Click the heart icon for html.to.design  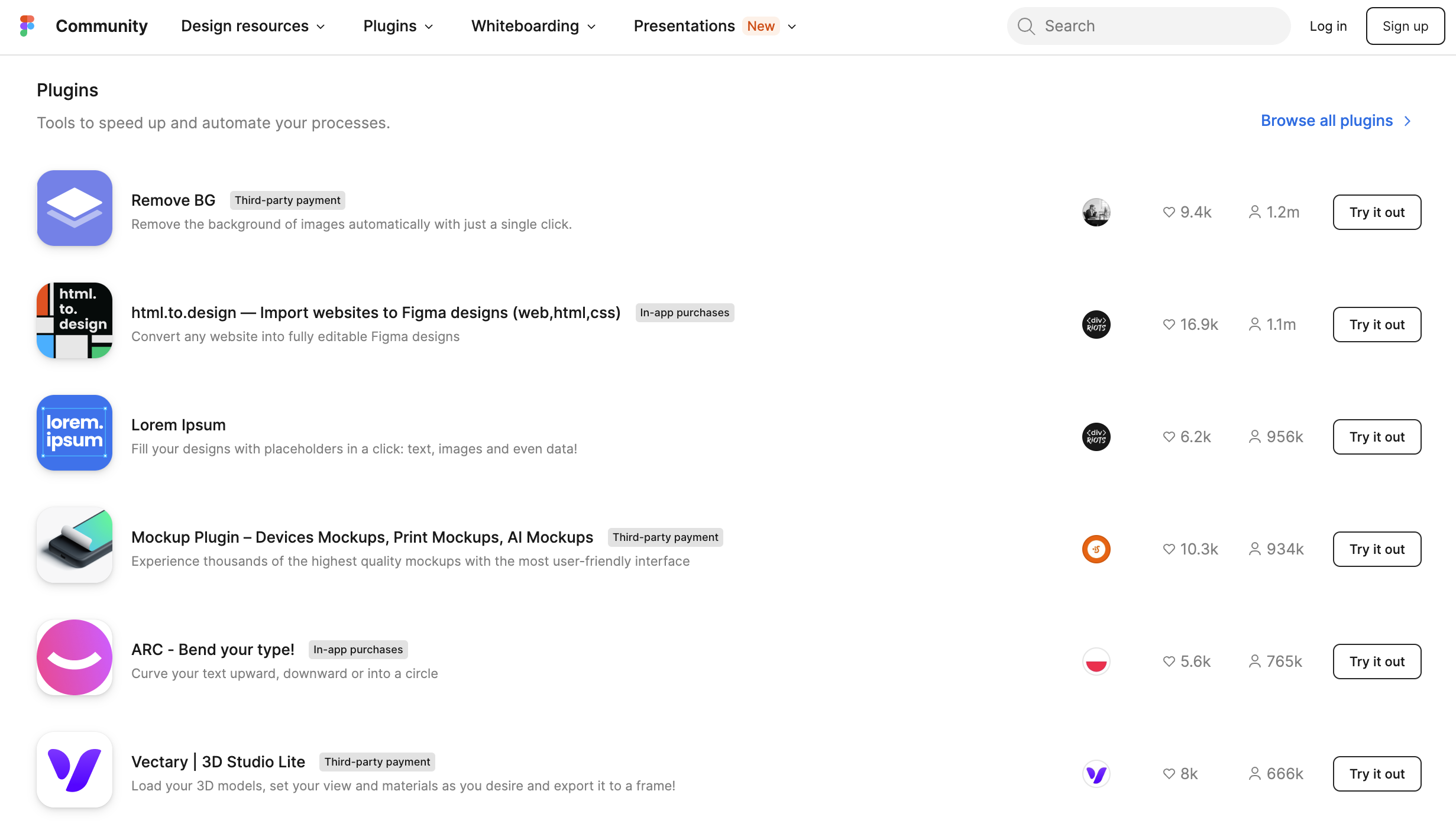pyautogui.click(x=1169, y=325)
